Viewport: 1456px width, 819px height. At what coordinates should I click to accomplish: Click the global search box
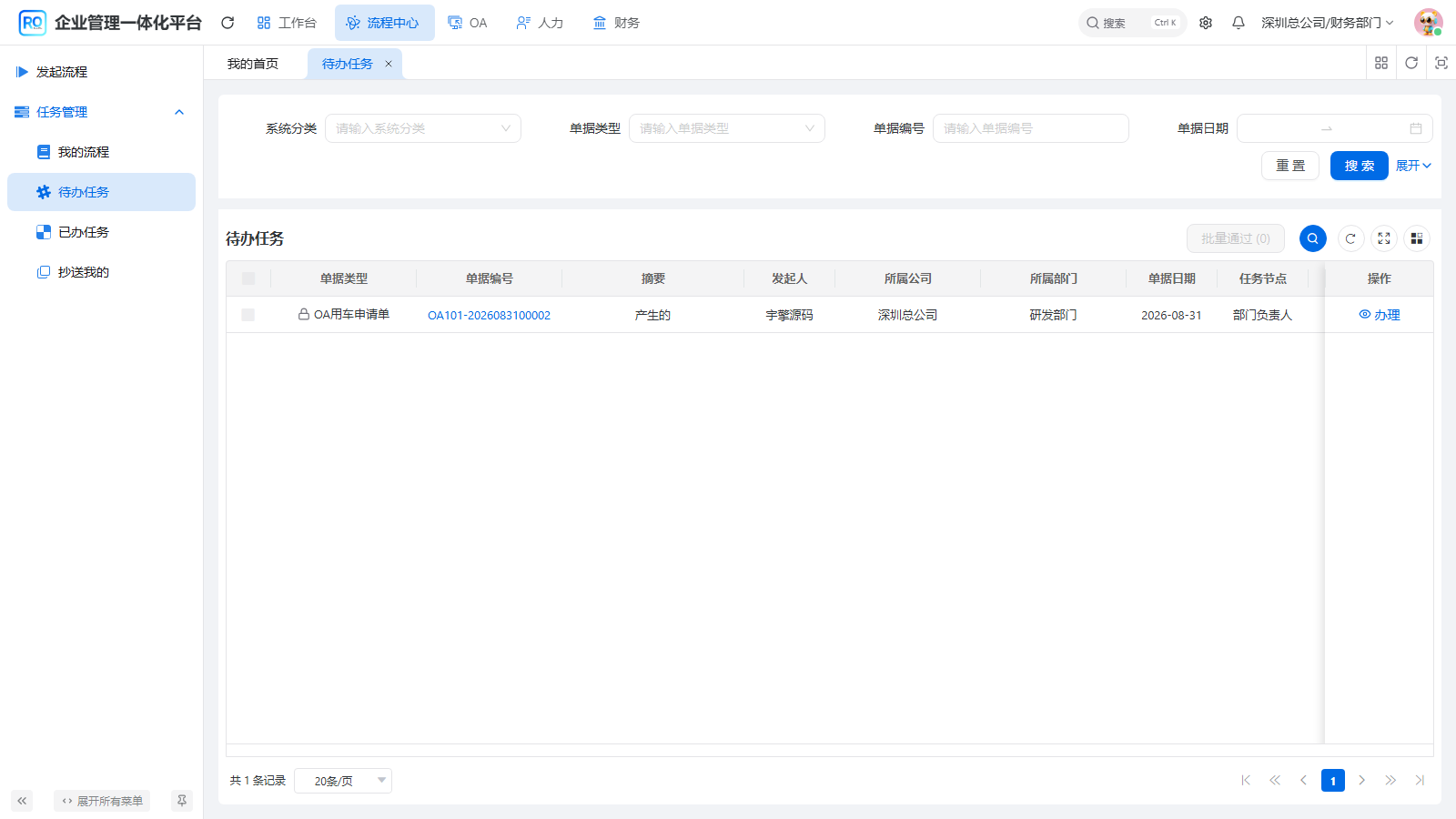(1133, 23)
